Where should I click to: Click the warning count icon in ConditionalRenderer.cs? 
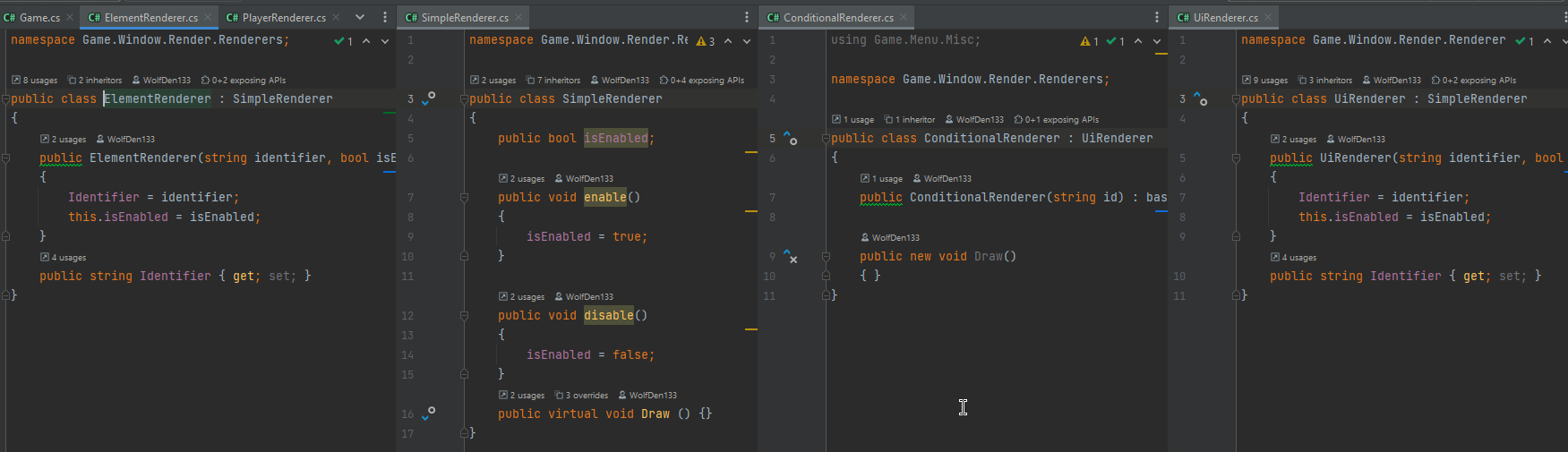(1090, 41)
